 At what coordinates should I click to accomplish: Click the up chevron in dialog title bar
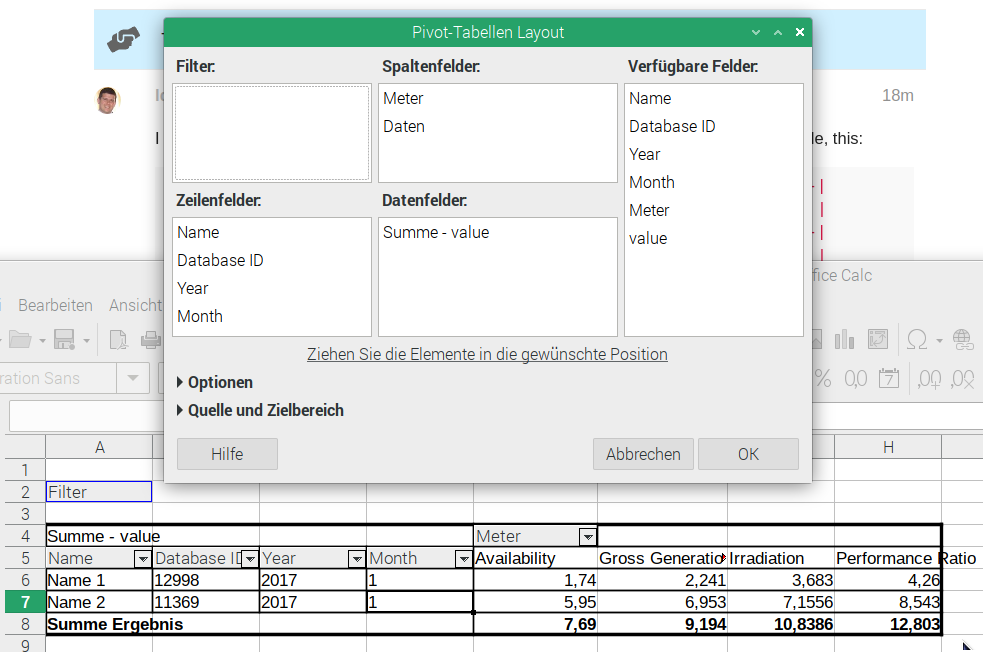tap(778, 32)
